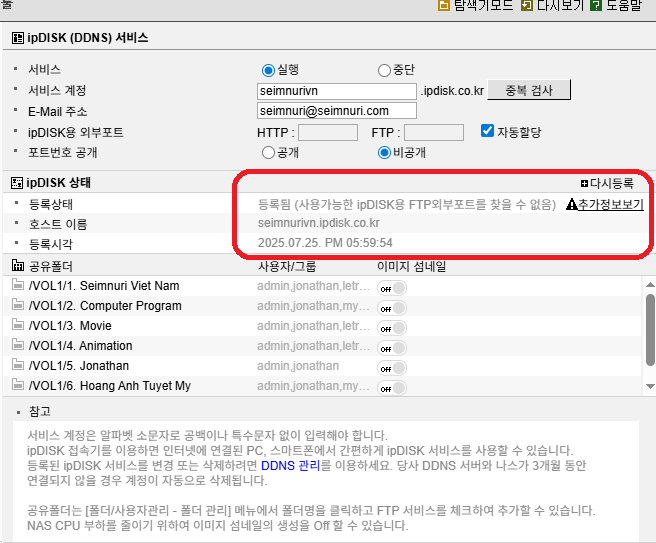Screen dimensions: 656x543
Task: Click the folder list scroll up arrow
Action: [650, 284]
